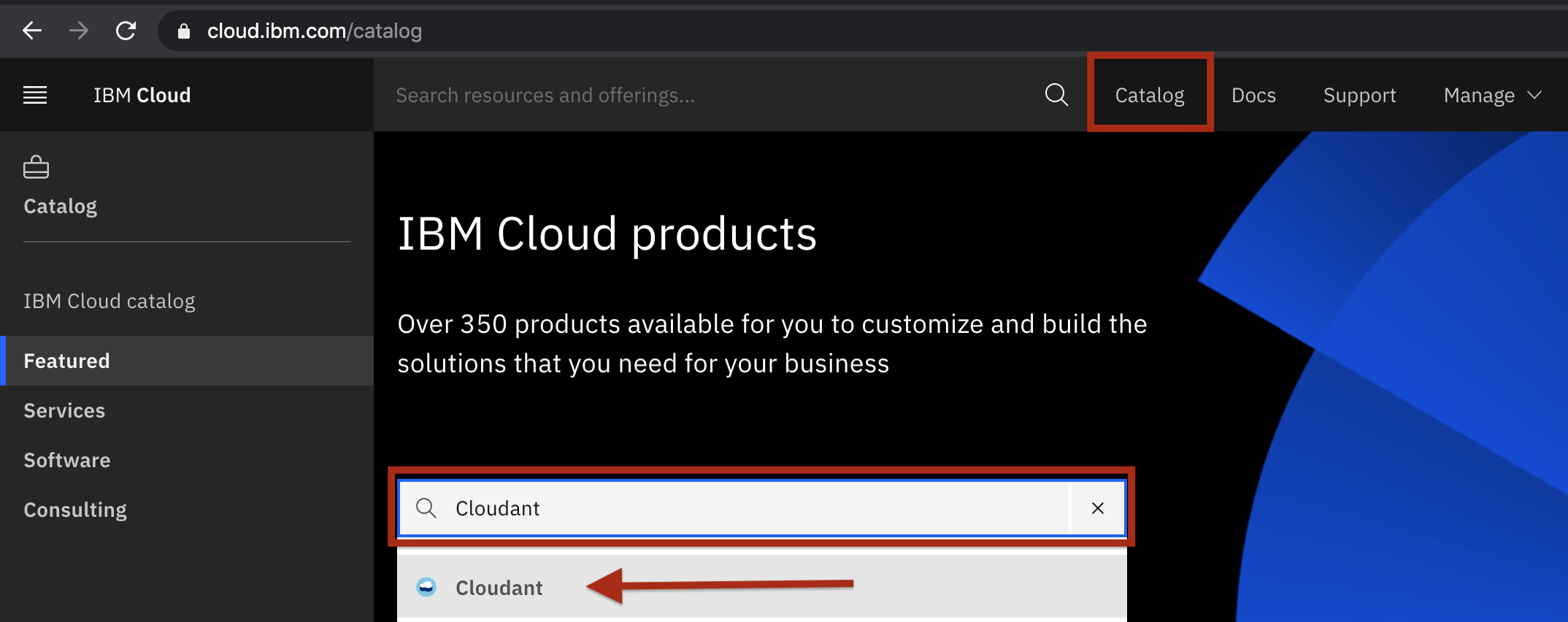This screenshot has height=622, width=1568.
Task: Click the IBM Cloud products heading
Action: [x=607, y=235]
